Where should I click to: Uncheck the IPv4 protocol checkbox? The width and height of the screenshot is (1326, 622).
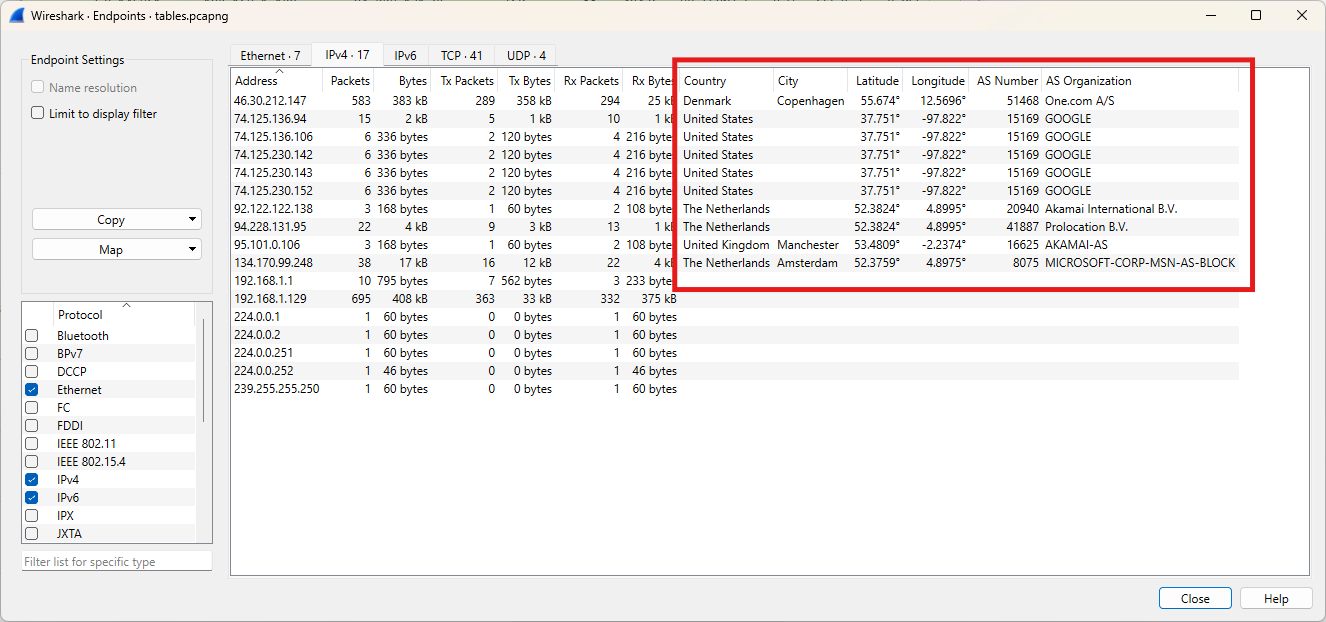pos(32,480)
